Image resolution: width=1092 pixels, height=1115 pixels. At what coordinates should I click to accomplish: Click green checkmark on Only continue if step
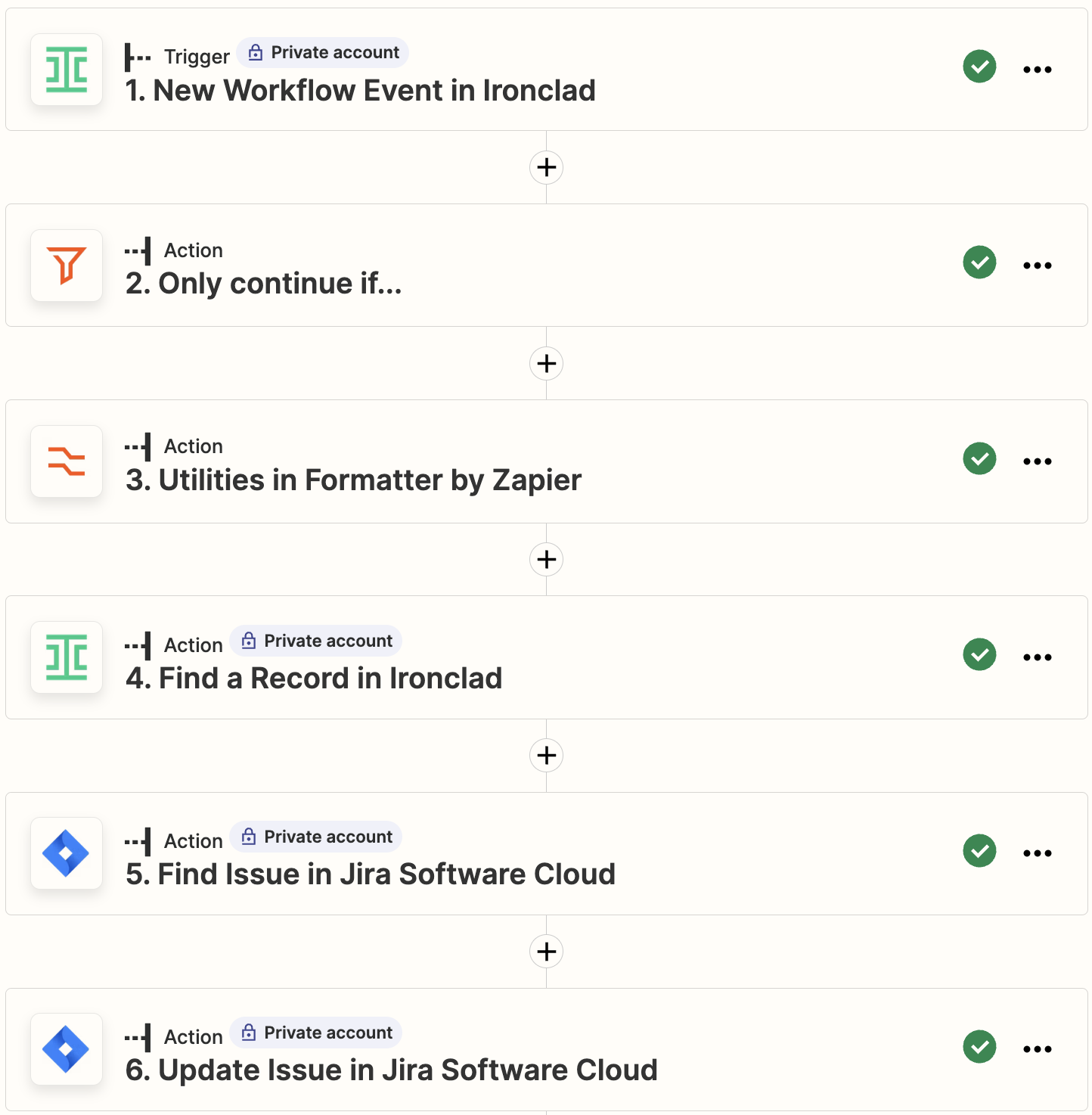(979, 262)
